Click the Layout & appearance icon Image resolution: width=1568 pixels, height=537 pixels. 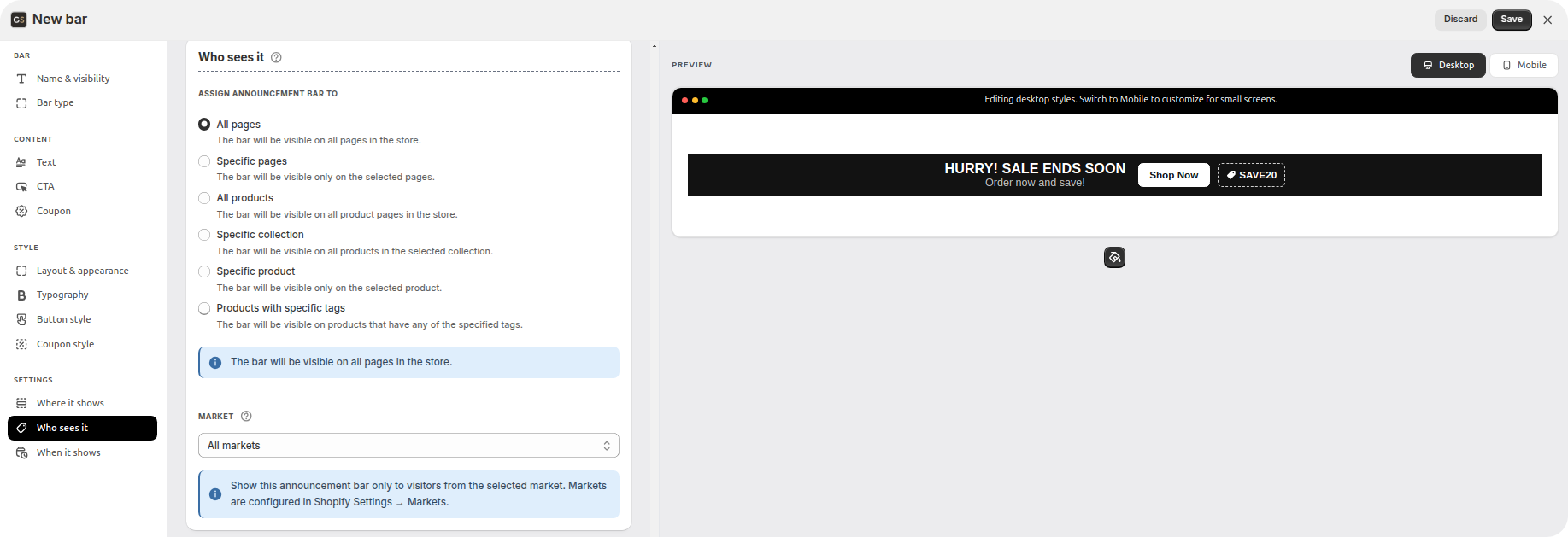pyautogui.click(x=21, y=271)
